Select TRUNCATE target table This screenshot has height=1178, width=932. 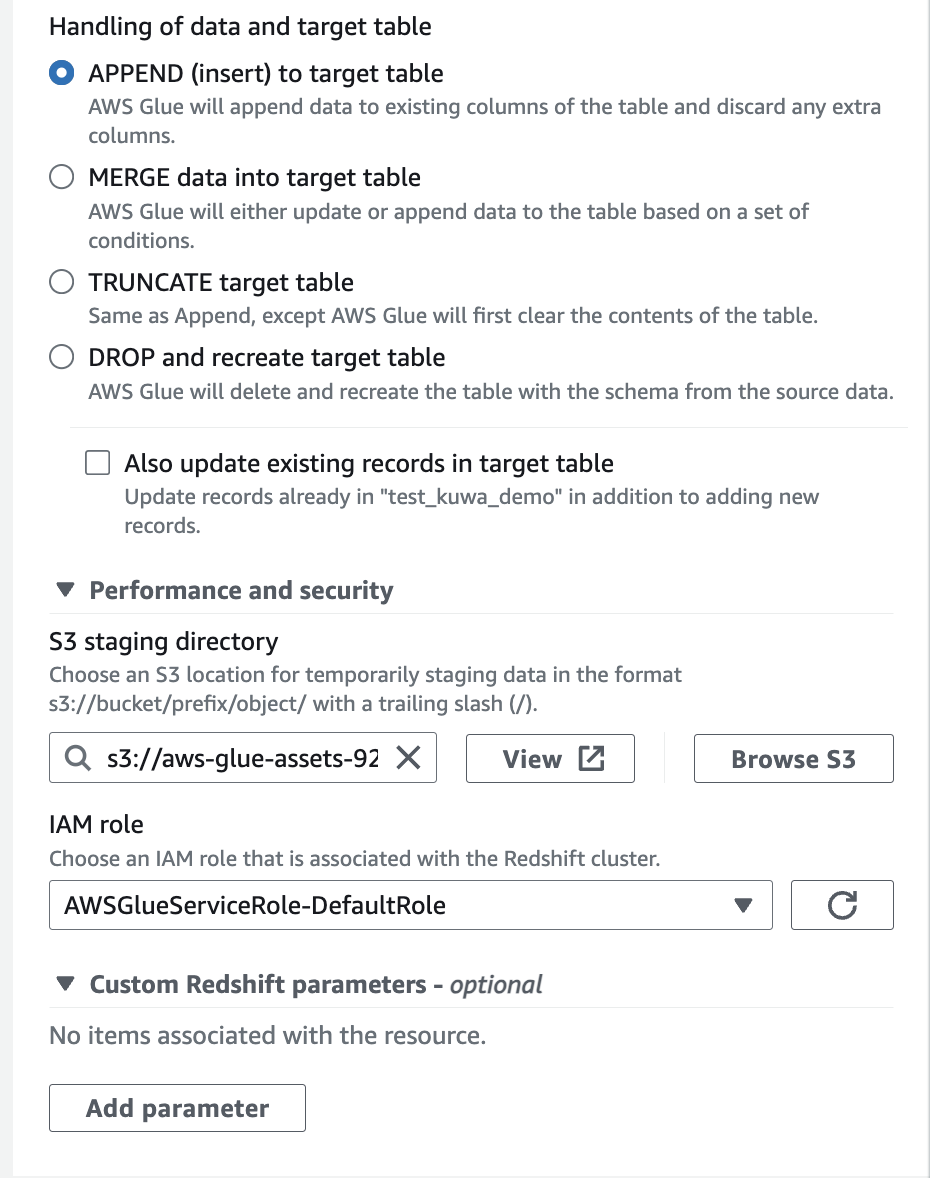(x=61, y=282)
